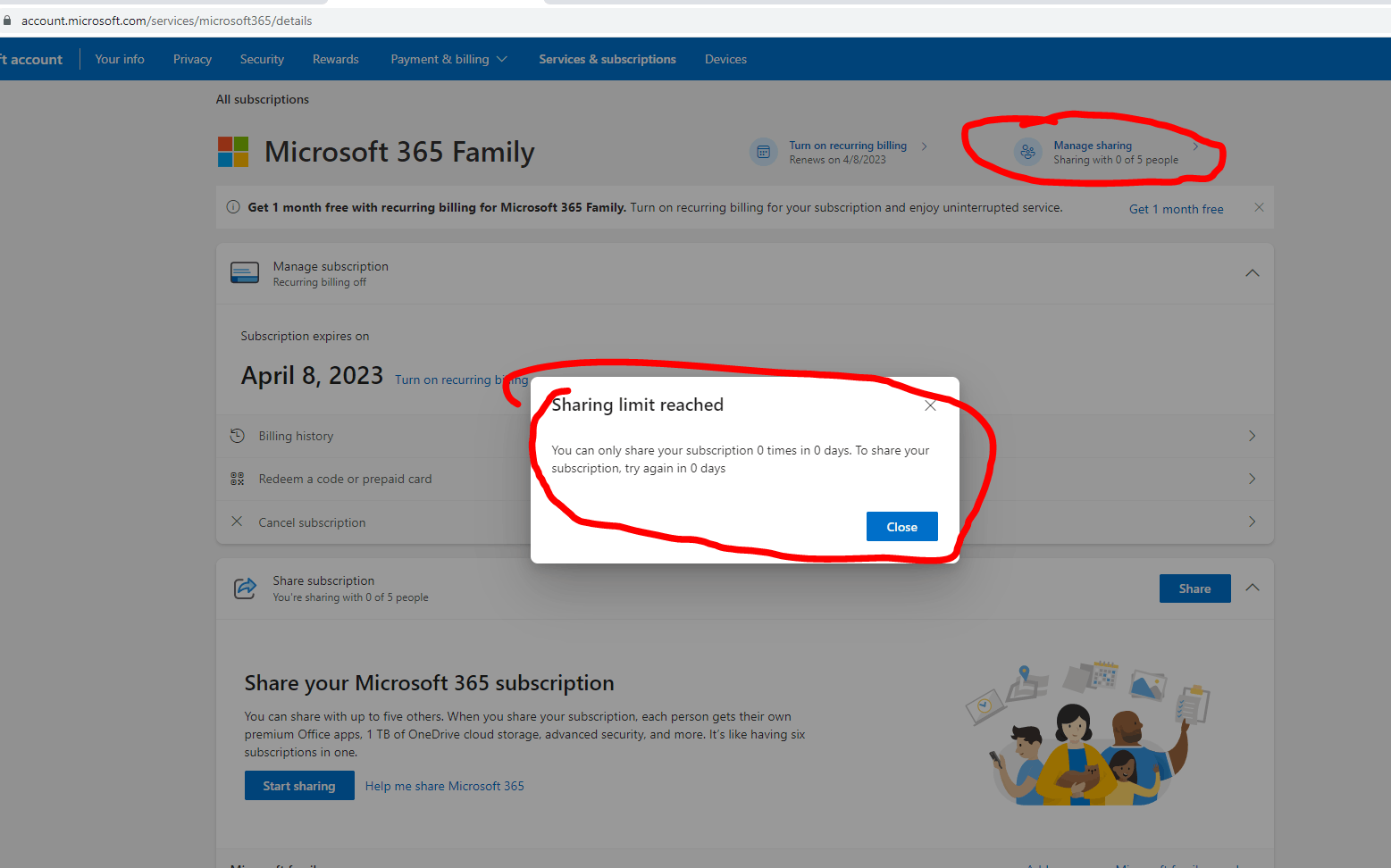The height and width of the screenshot is (868, 1391).
Task: Click chevron next to Manage sharing
Action: click(x=1195, y=146)
